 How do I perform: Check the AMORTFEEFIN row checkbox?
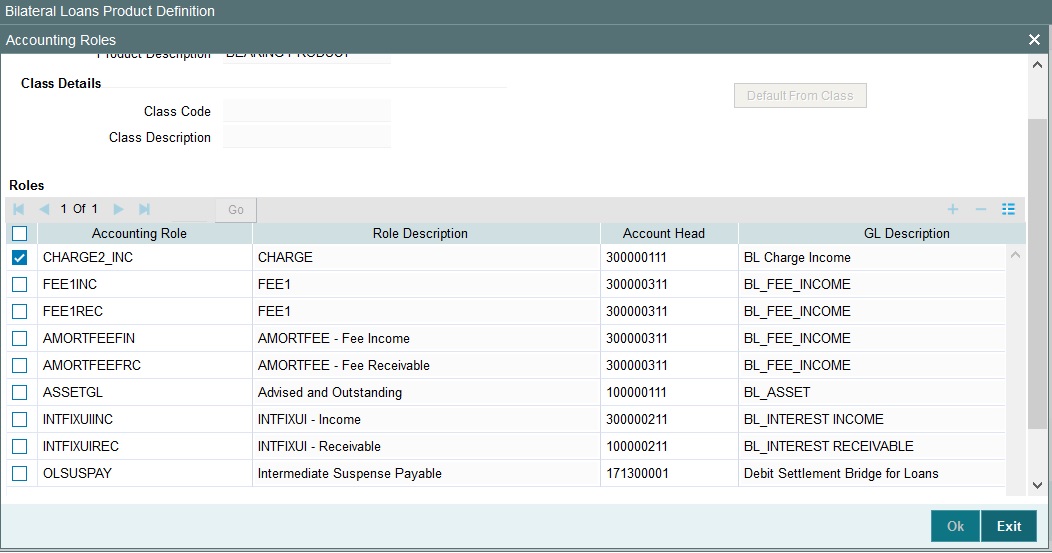[x=19, y=338]
